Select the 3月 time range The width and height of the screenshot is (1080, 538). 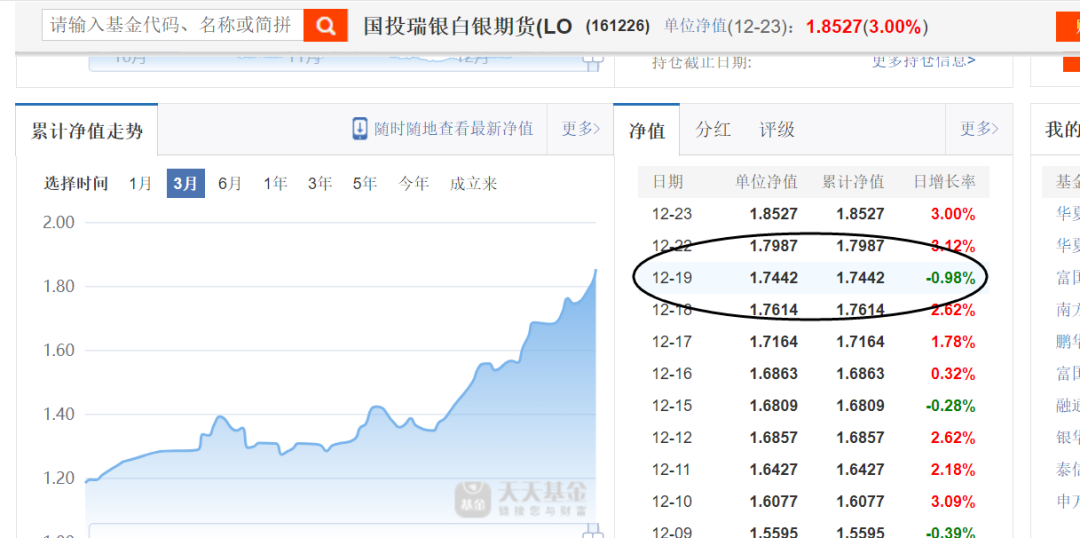185,183
